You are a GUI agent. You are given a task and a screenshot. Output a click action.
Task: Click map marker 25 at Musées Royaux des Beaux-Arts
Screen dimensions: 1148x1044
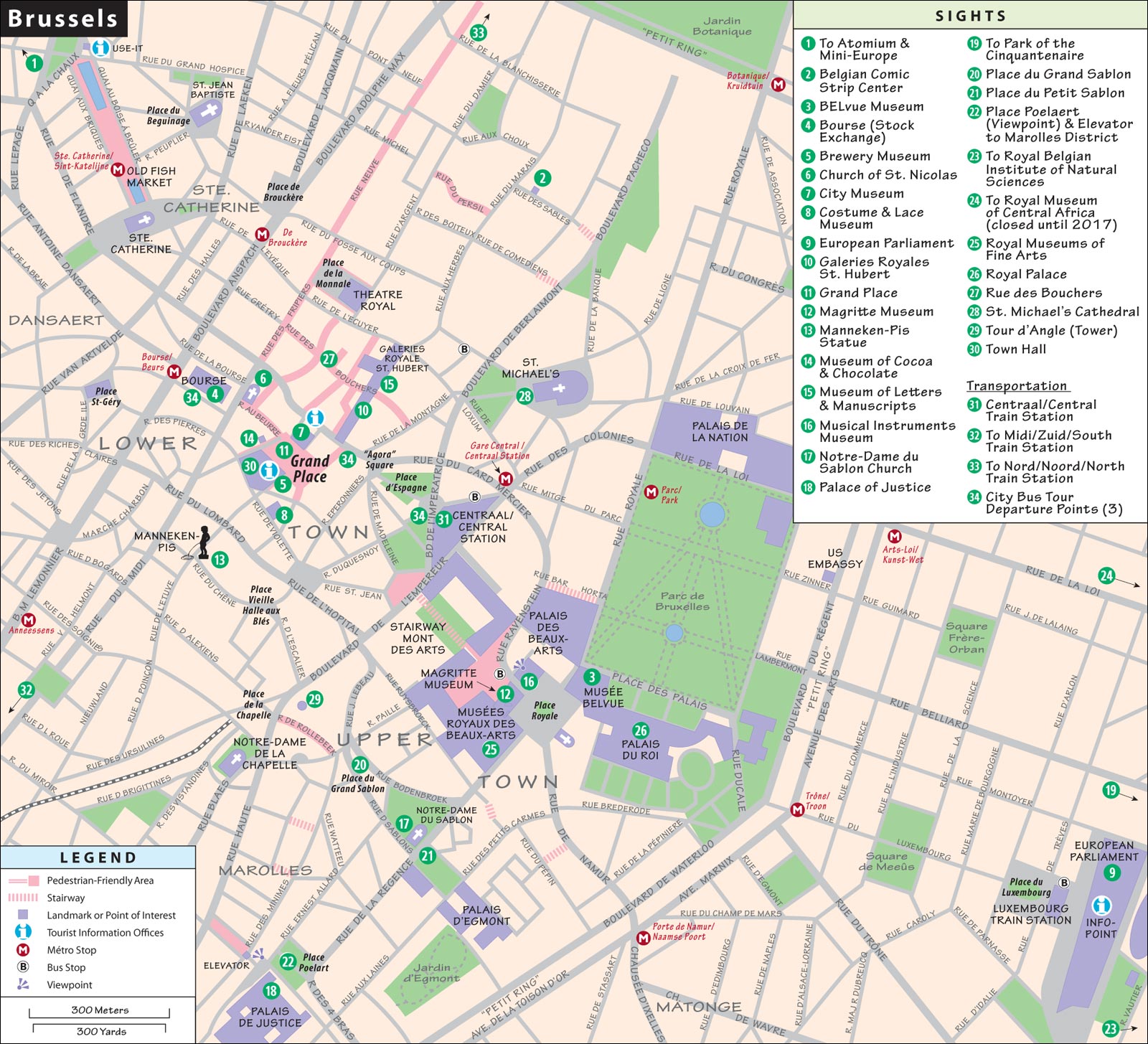[x=491, y=750]
